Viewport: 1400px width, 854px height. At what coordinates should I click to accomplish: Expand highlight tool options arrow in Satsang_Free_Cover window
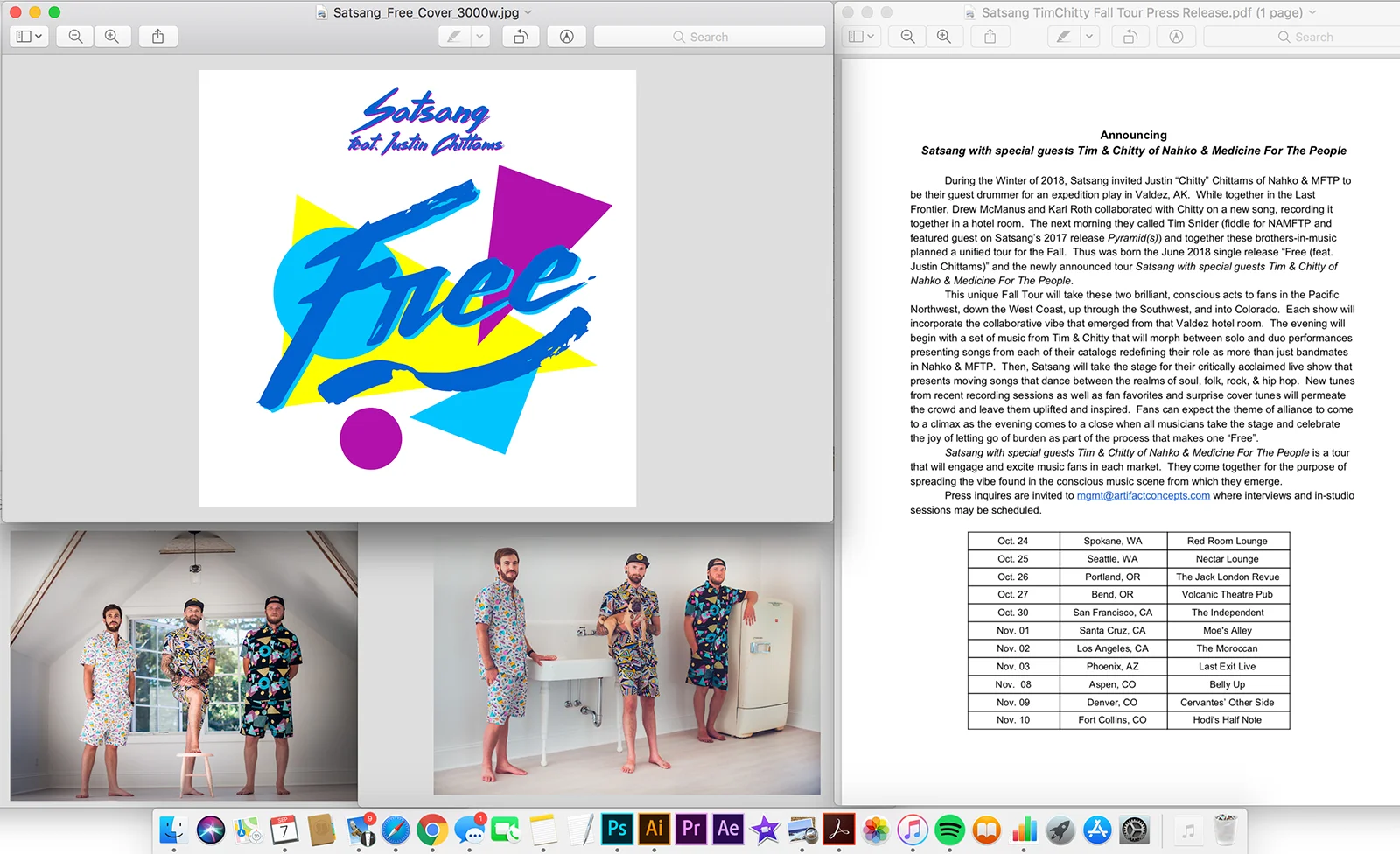(479, 37)
